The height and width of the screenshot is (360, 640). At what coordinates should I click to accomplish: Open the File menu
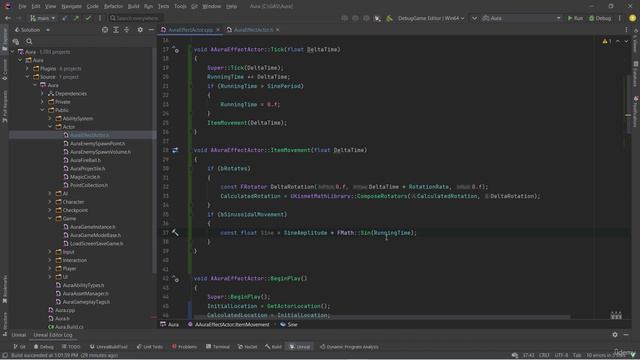click(22, 7)
